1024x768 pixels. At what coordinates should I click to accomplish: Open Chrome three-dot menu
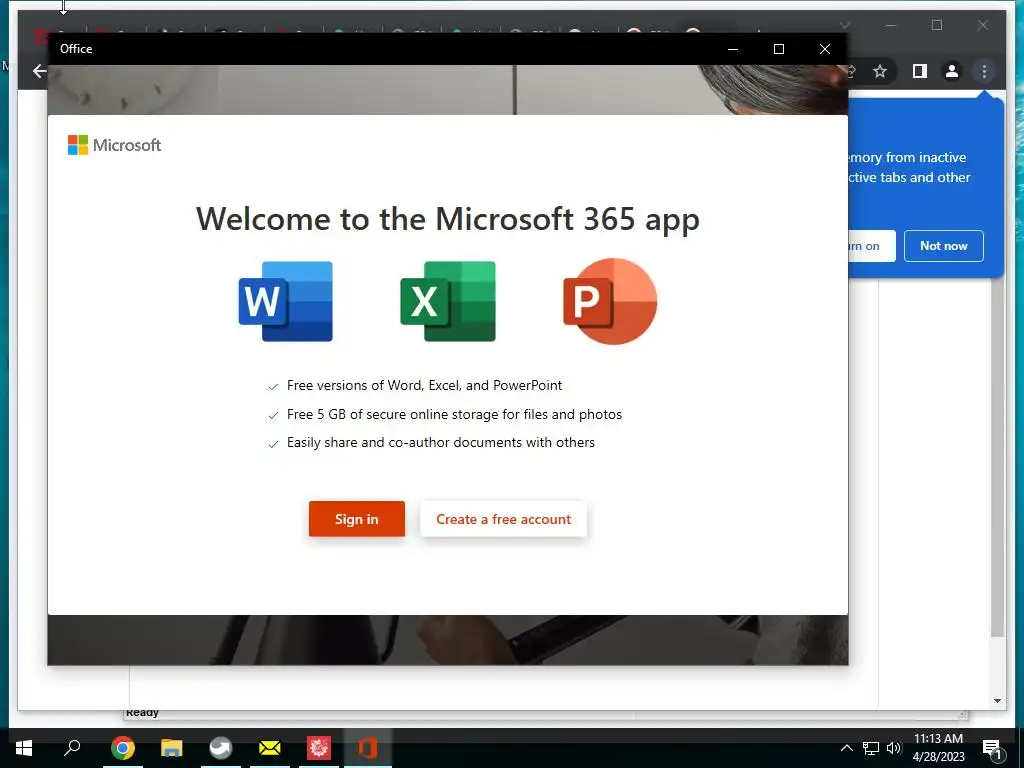984,71
